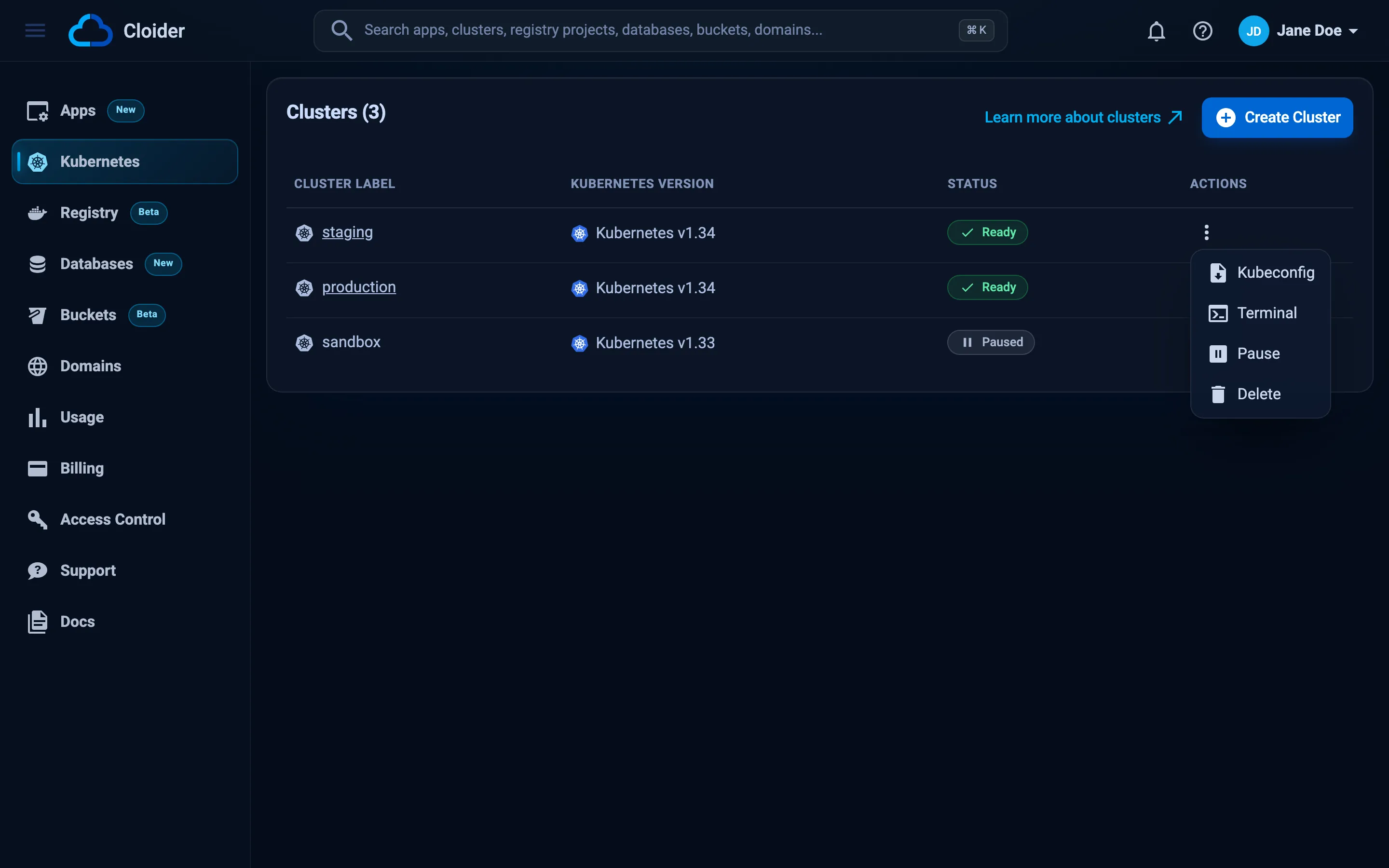This screenshot has height=868, width=1389.
Task: Choose Kubeconfig from the actions menu
Action: (x=1260, y=272)
